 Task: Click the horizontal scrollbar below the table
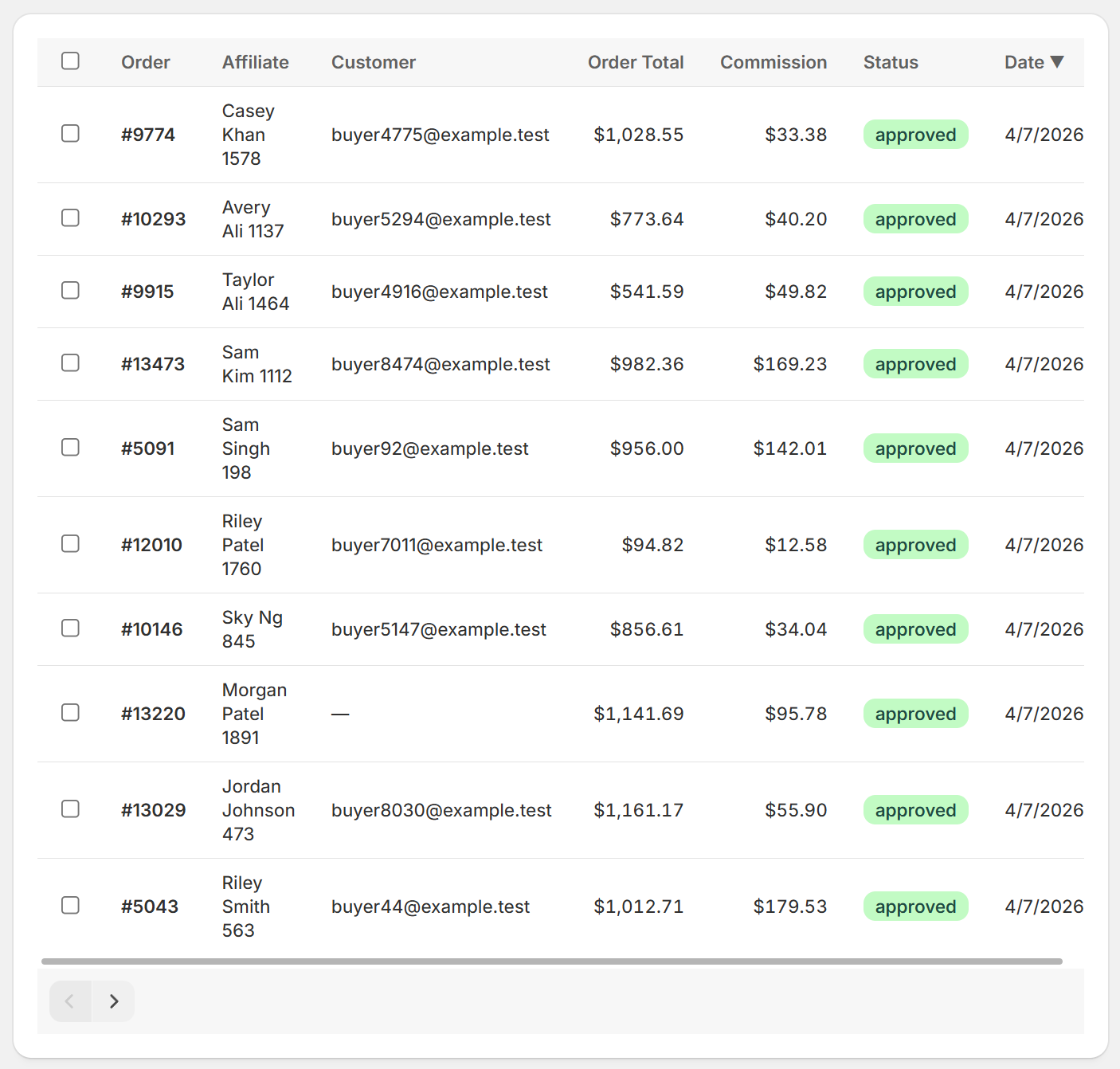551,961
